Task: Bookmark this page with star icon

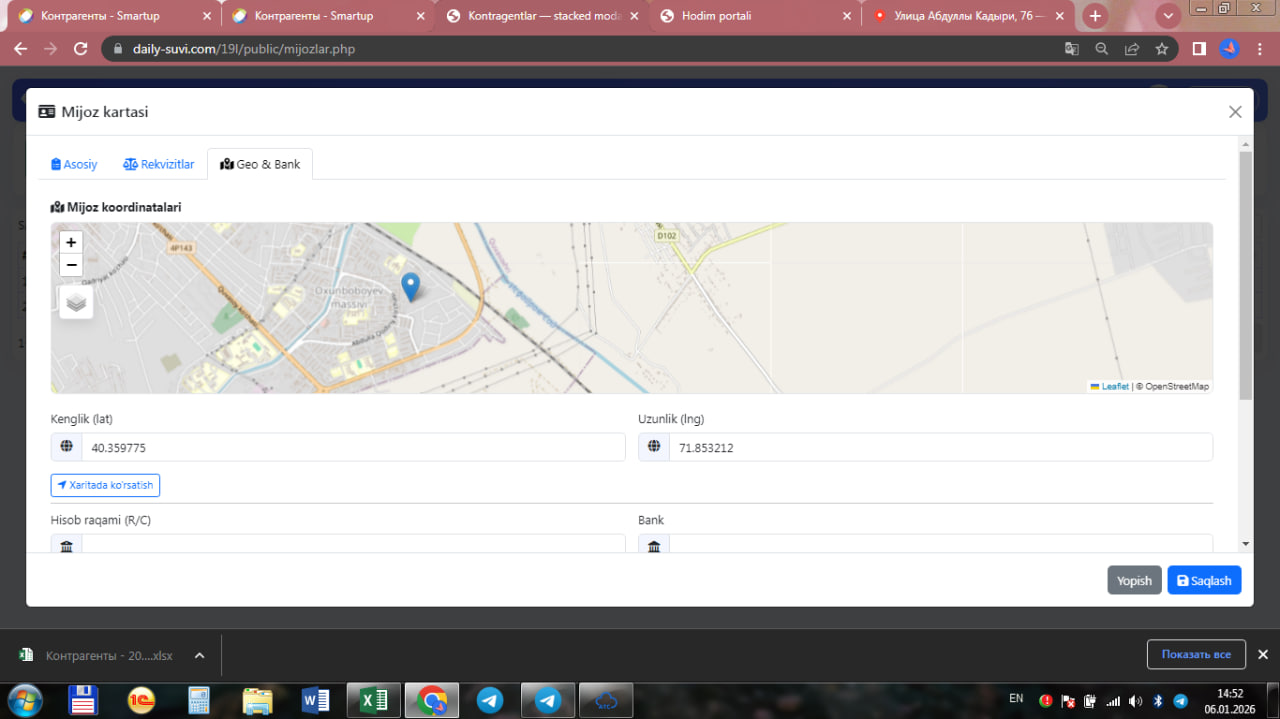Action: tap(1161, 48)
